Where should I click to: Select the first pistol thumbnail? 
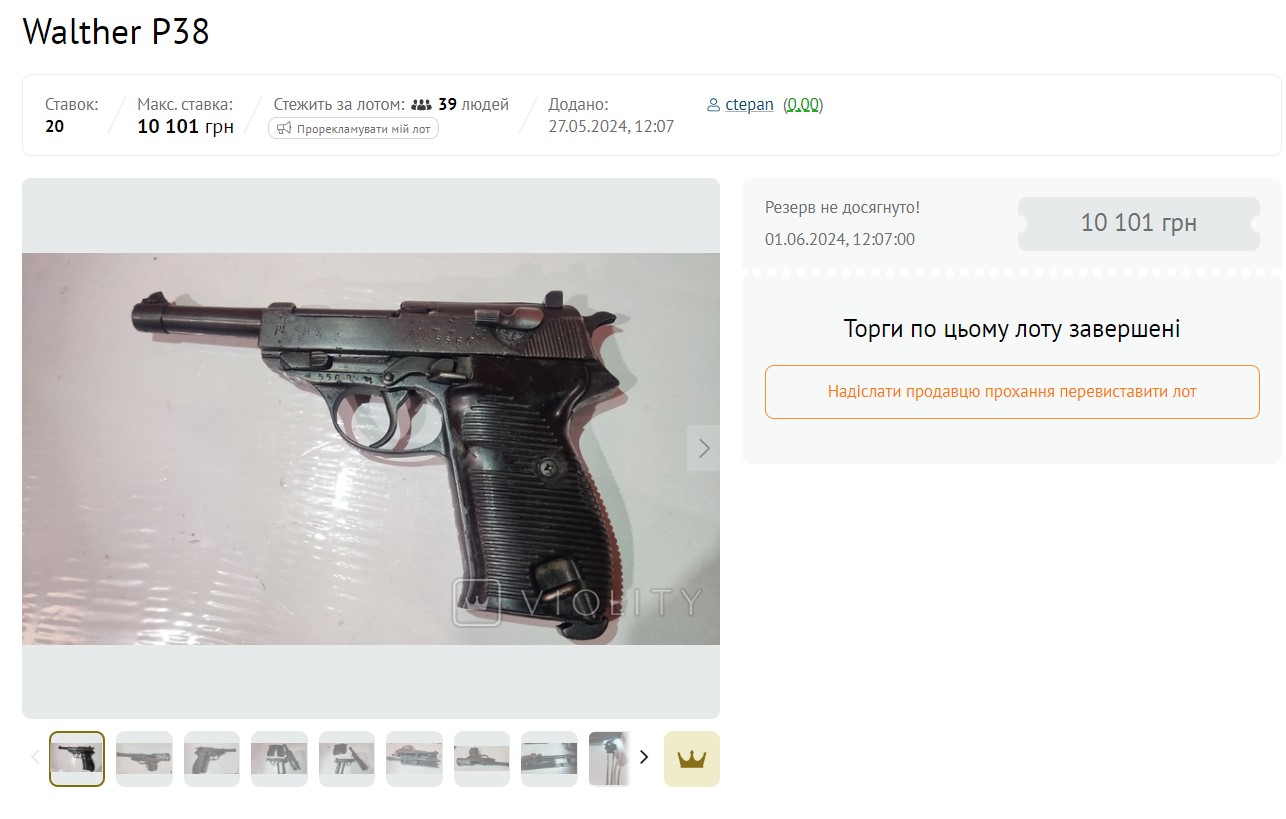77,759
